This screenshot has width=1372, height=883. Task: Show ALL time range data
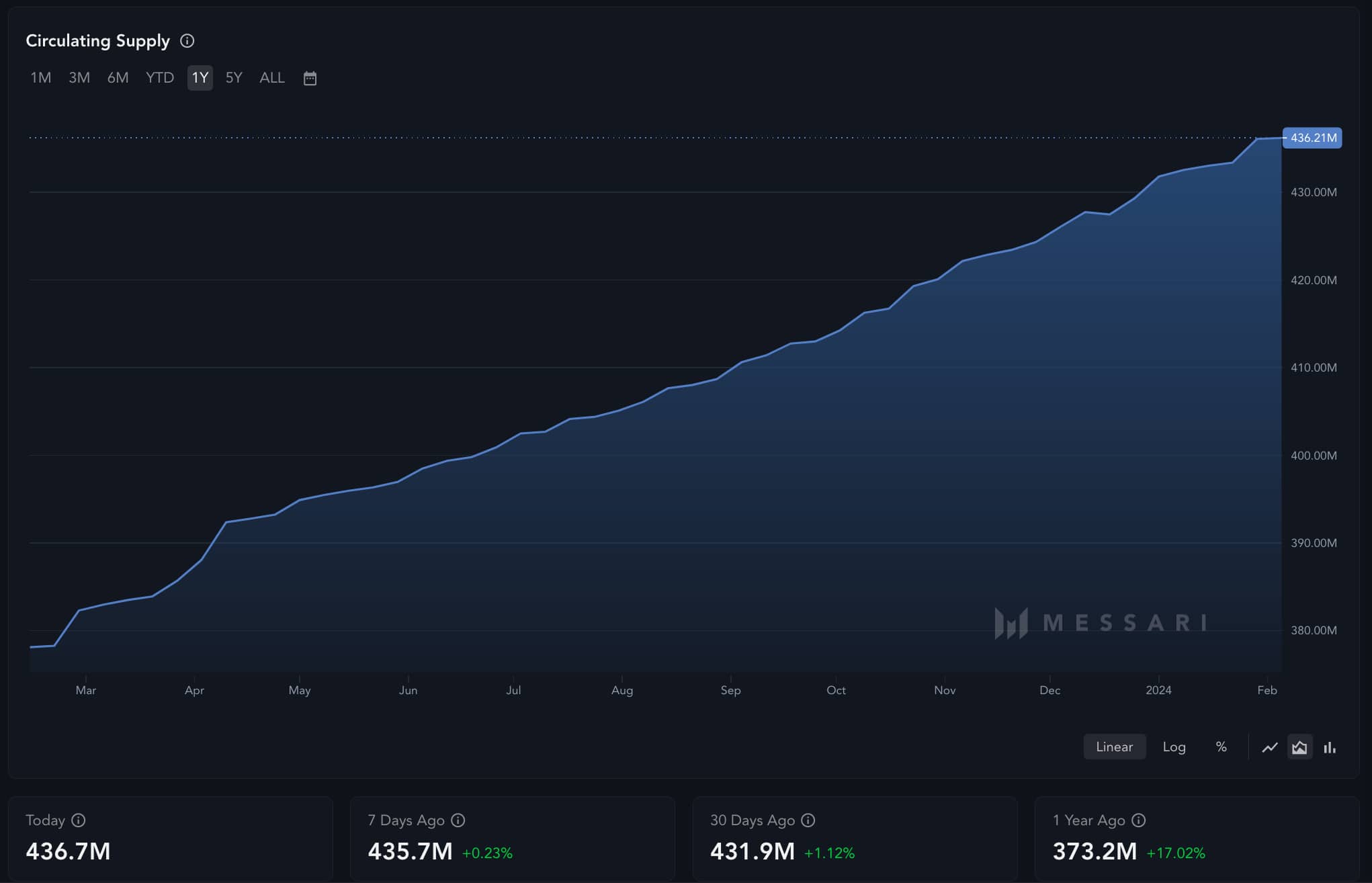(272, 78)
